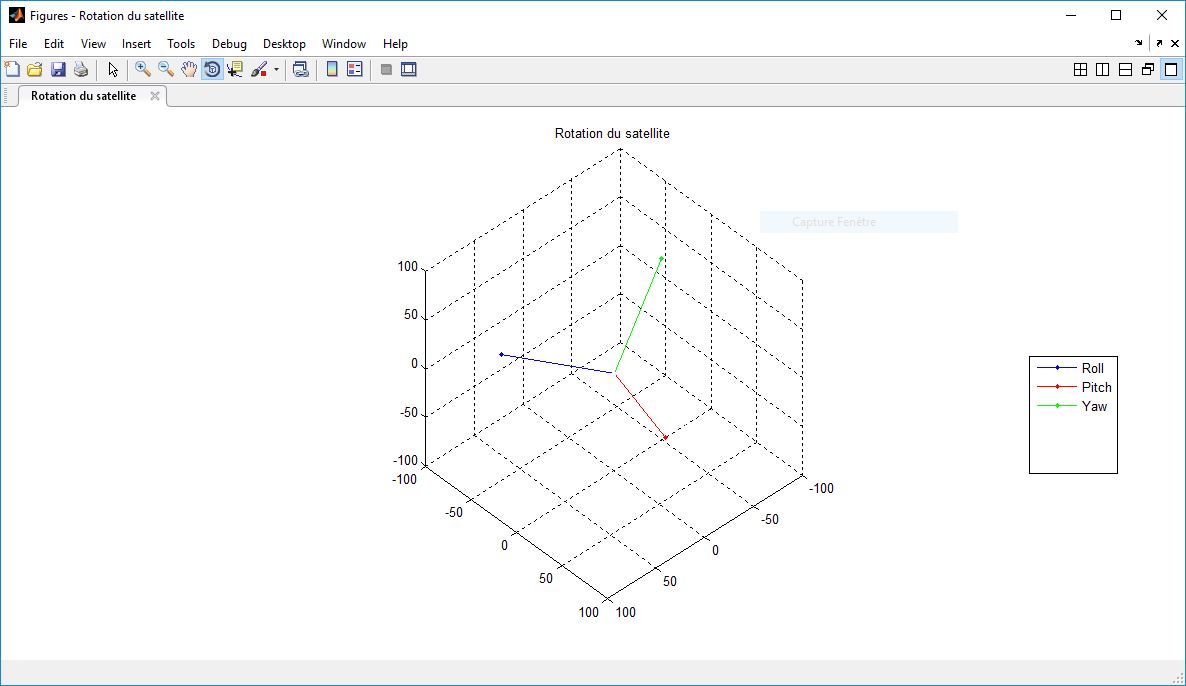Click the plot title Rotation du satellite
This screenshot has height=686, width=1186.
tap(612, 134)
